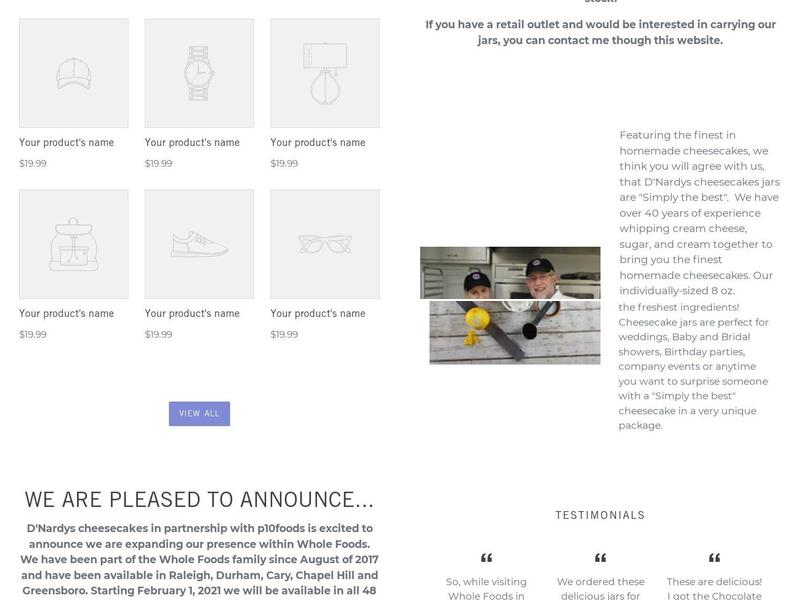This screenshot has width=800, height=600.
Task: Click the first testimonial quotation mark icon
Action: click(486, 558)
